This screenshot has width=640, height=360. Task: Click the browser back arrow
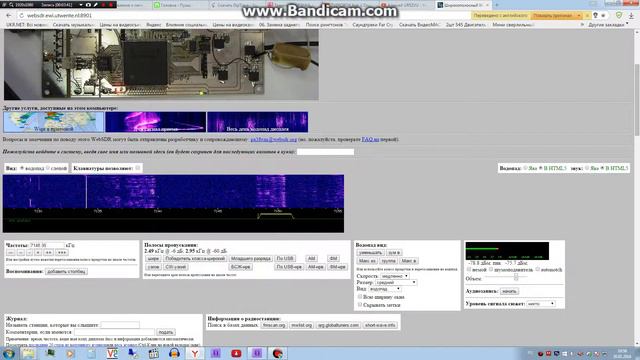click(x=9, y=16)
